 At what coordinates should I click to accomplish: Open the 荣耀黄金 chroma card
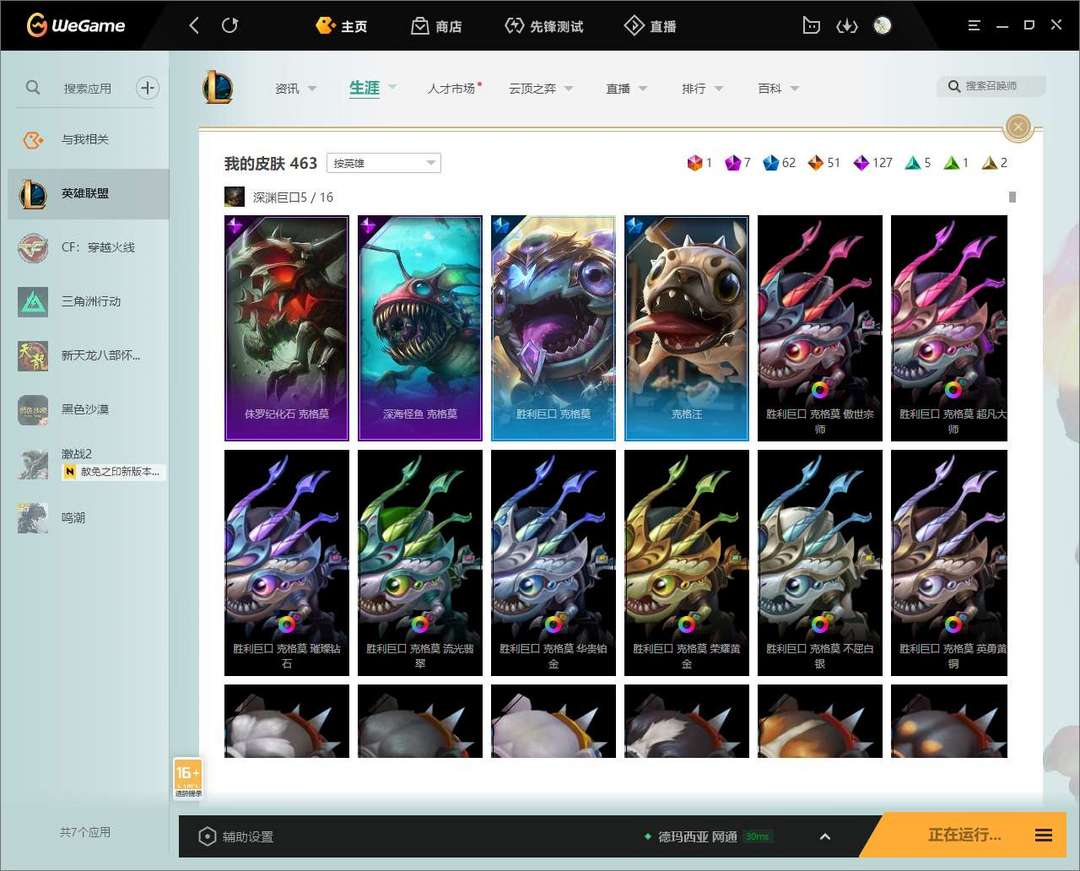pos(686,563)
